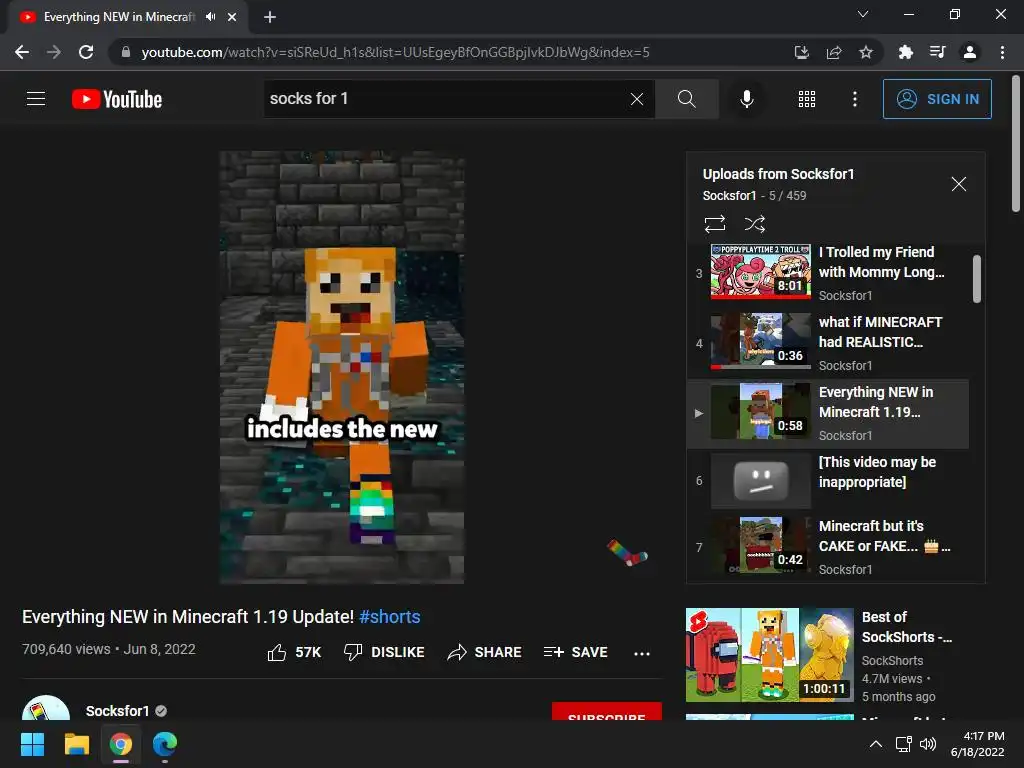
Task: Open Chrome media controls icon
Action: pos(937,52)
